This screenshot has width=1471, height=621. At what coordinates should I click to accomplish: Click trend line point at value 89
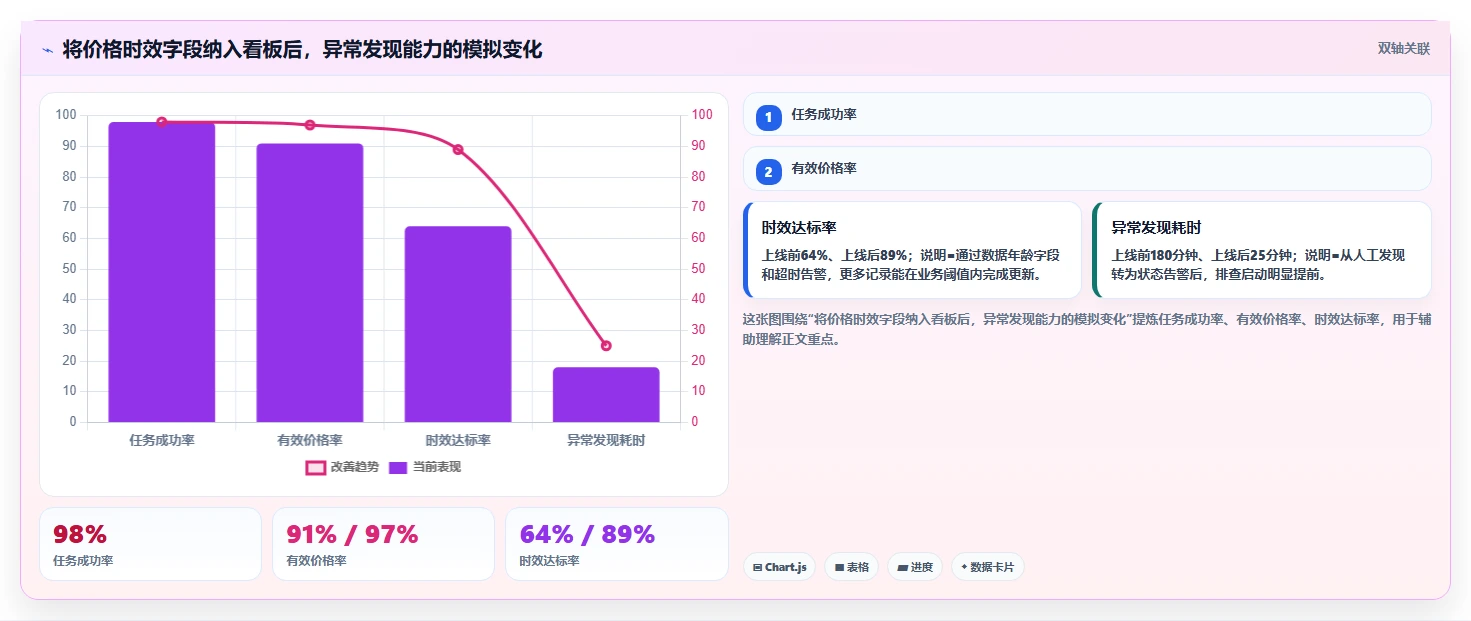coord(458,149)
